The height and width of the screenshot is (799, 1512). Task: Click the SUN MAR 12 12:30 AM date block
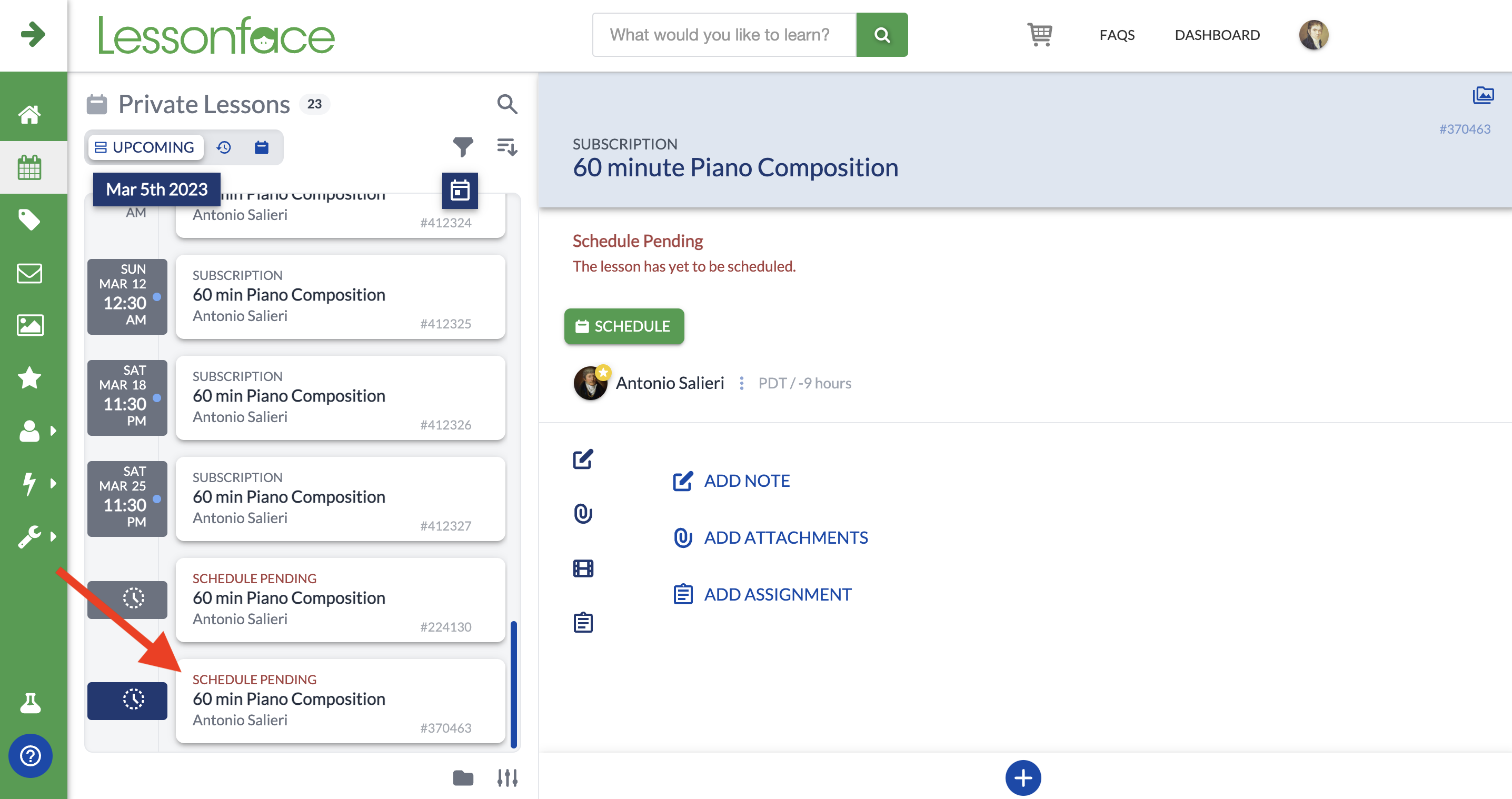click(x=127, y=297)
